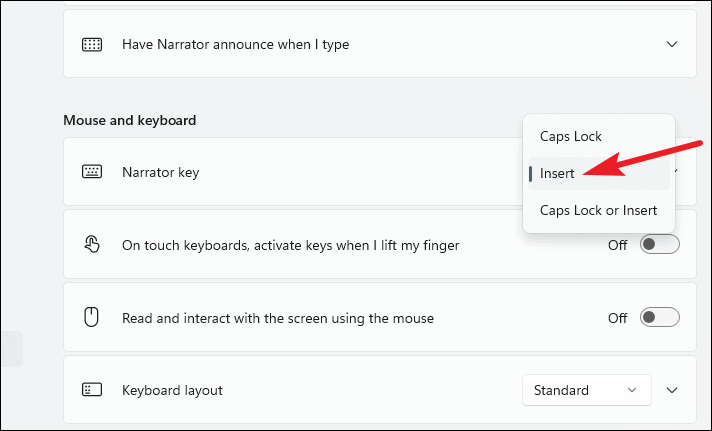
Task: Click the mouse icon in the read and interact row
Action: point(92,318)
